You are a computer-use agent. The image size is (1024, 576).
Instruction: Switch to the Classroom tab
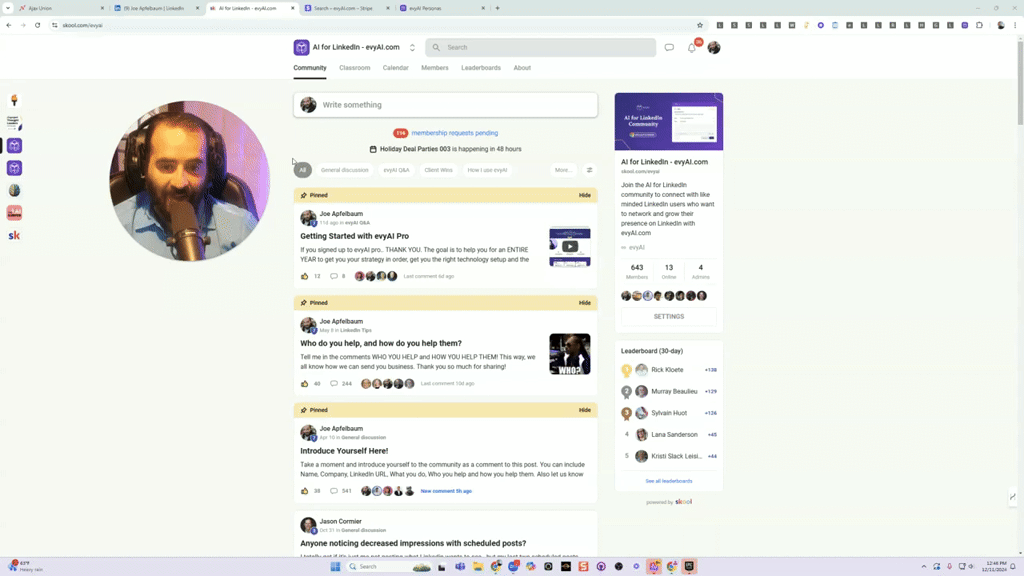tap(355, 68)
